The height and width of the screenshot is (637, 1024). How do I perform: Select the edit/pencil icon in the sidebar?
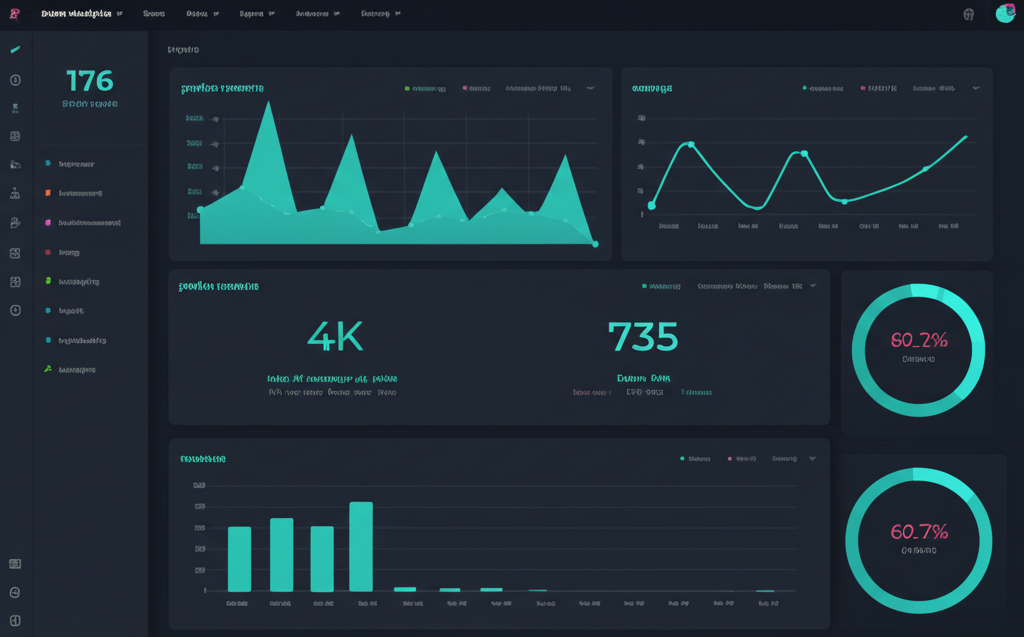coord(13,47)
